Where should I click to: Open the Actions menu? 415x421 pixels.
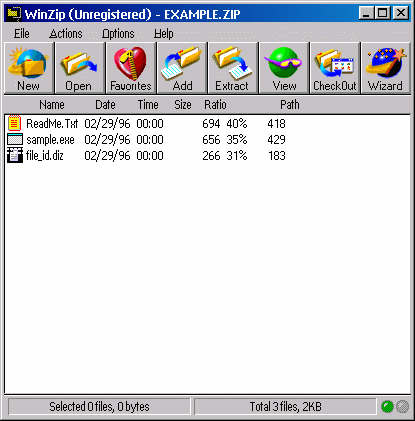point(66,34)
